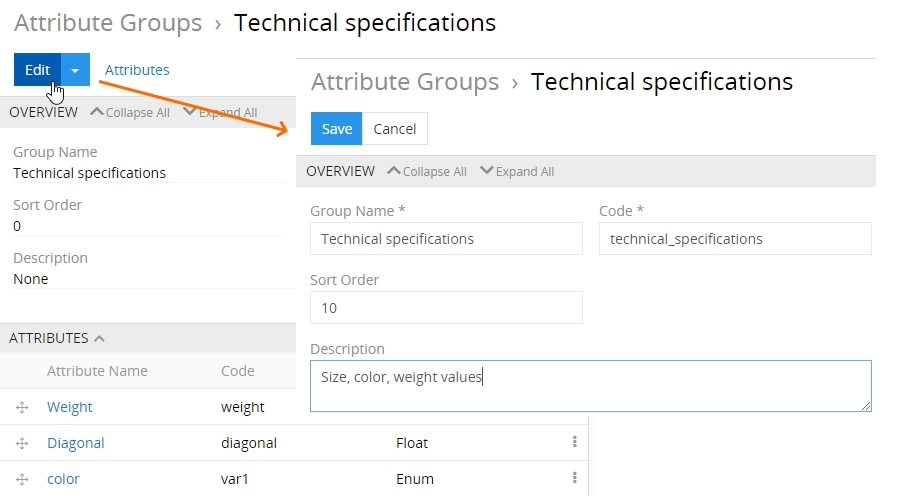Click the Group Name input field

point(446,239)
